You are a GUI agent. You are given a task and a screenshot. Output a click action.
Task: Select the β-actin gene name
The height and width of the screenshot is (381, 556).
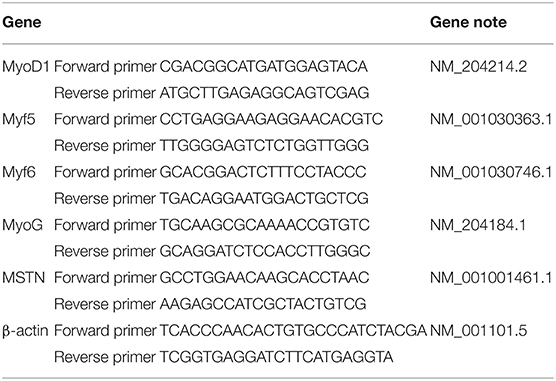tap(25, 331)
